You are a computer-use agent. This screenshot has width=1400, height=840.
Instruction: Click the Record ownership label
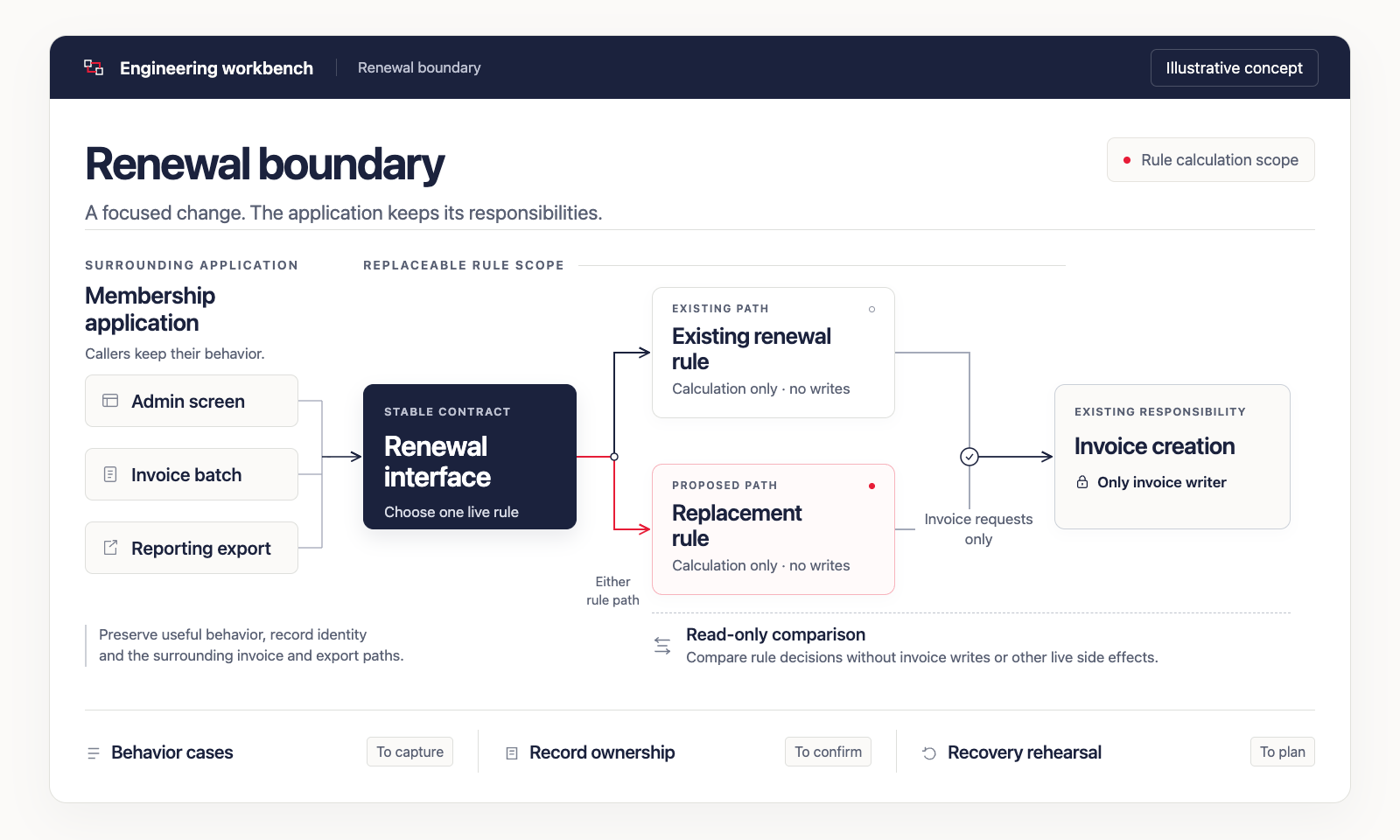click(x=602, y=752)
